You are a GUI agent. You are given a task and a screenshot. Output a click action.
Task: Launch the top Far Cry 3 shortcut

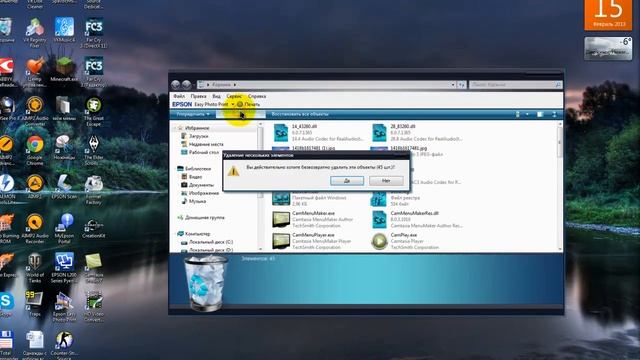[93, 33]
